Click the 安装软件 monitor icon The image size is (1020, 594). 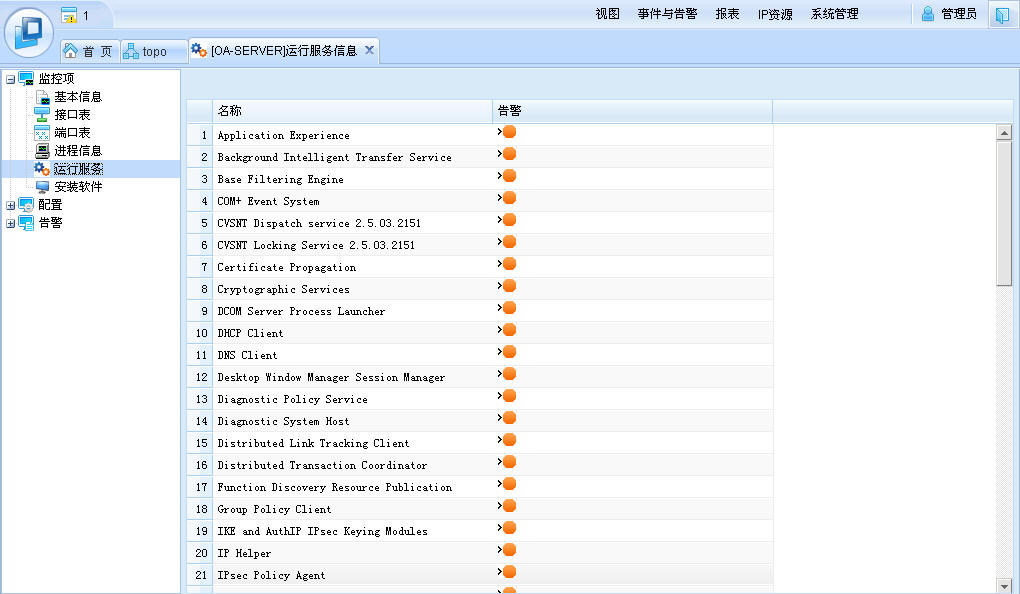tap(42, 187)
